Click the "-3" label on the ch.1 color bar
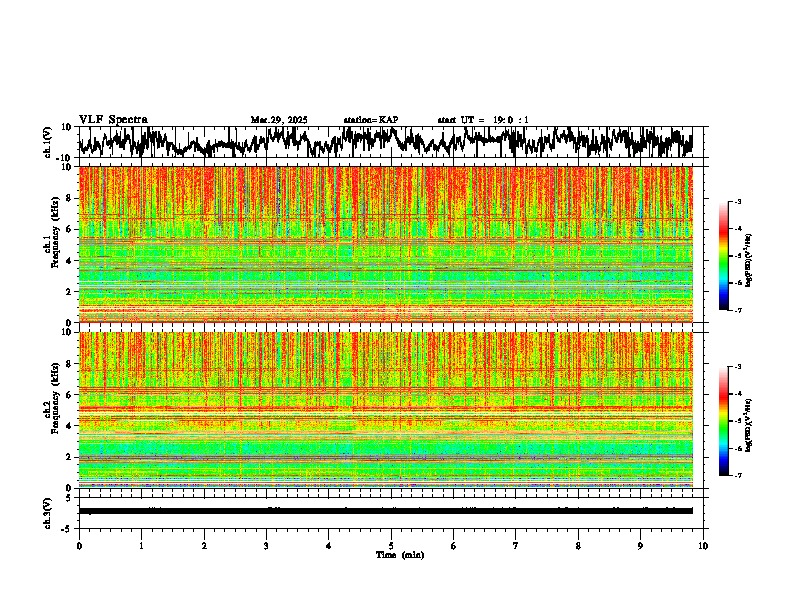This screenshot has height=612, width=792. click(x=737, y=201)
